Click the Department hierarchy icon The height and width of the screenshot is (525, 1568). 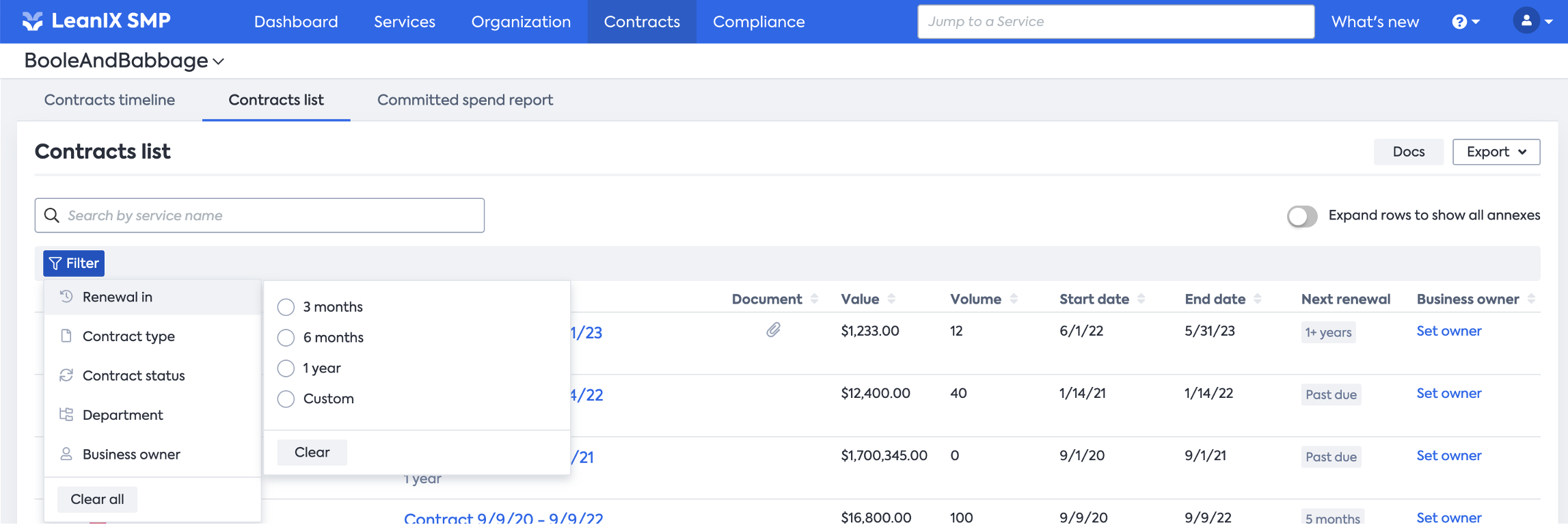[66, 414]
